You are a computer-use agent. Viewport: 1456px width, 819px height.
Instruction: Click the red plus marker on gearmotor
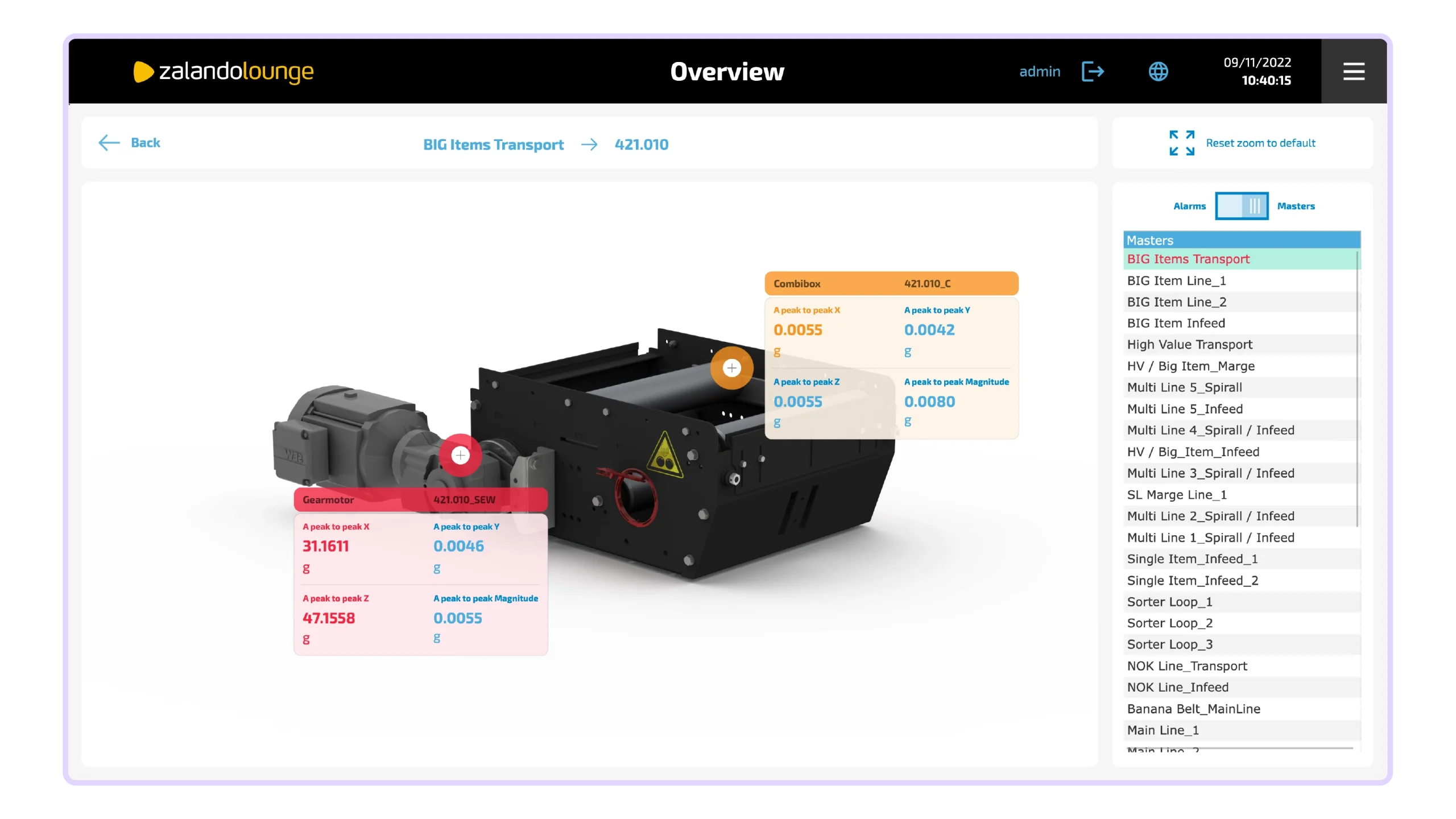(x=460, y=455)
